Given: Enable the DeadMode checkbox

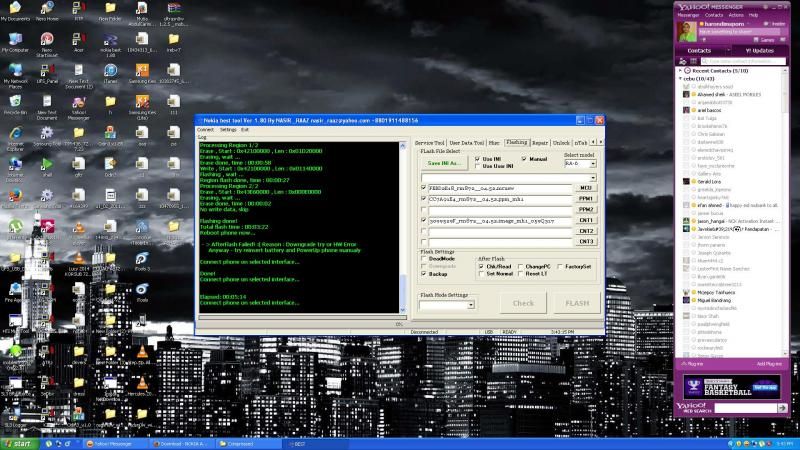Looking at the screenshot, I should tap(425, 258).
